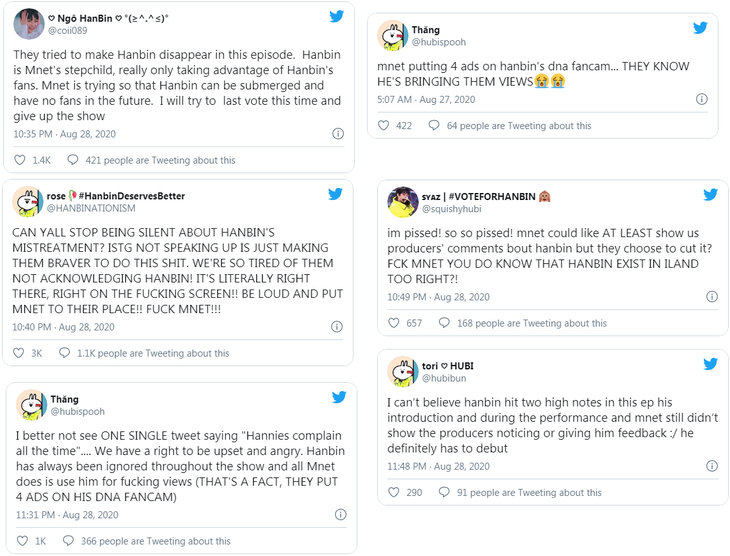Like the hubibun tweet with 290 likes

click(393, 492)
